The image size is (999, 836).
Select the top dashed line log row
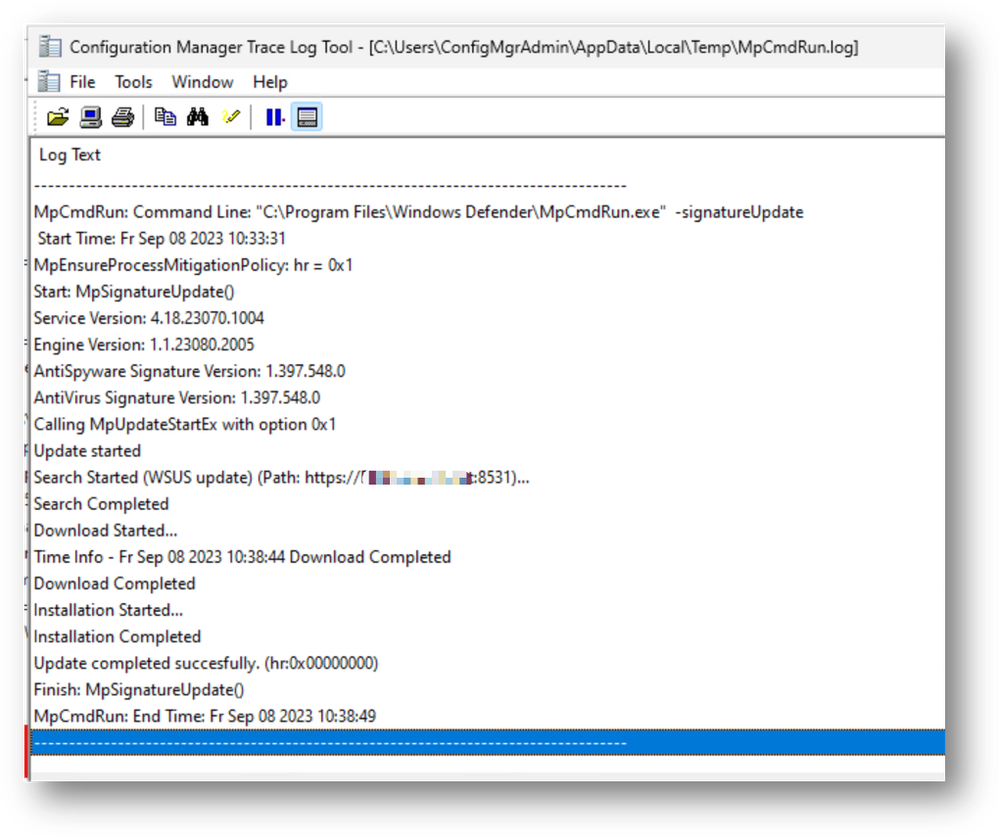[487, 186]
